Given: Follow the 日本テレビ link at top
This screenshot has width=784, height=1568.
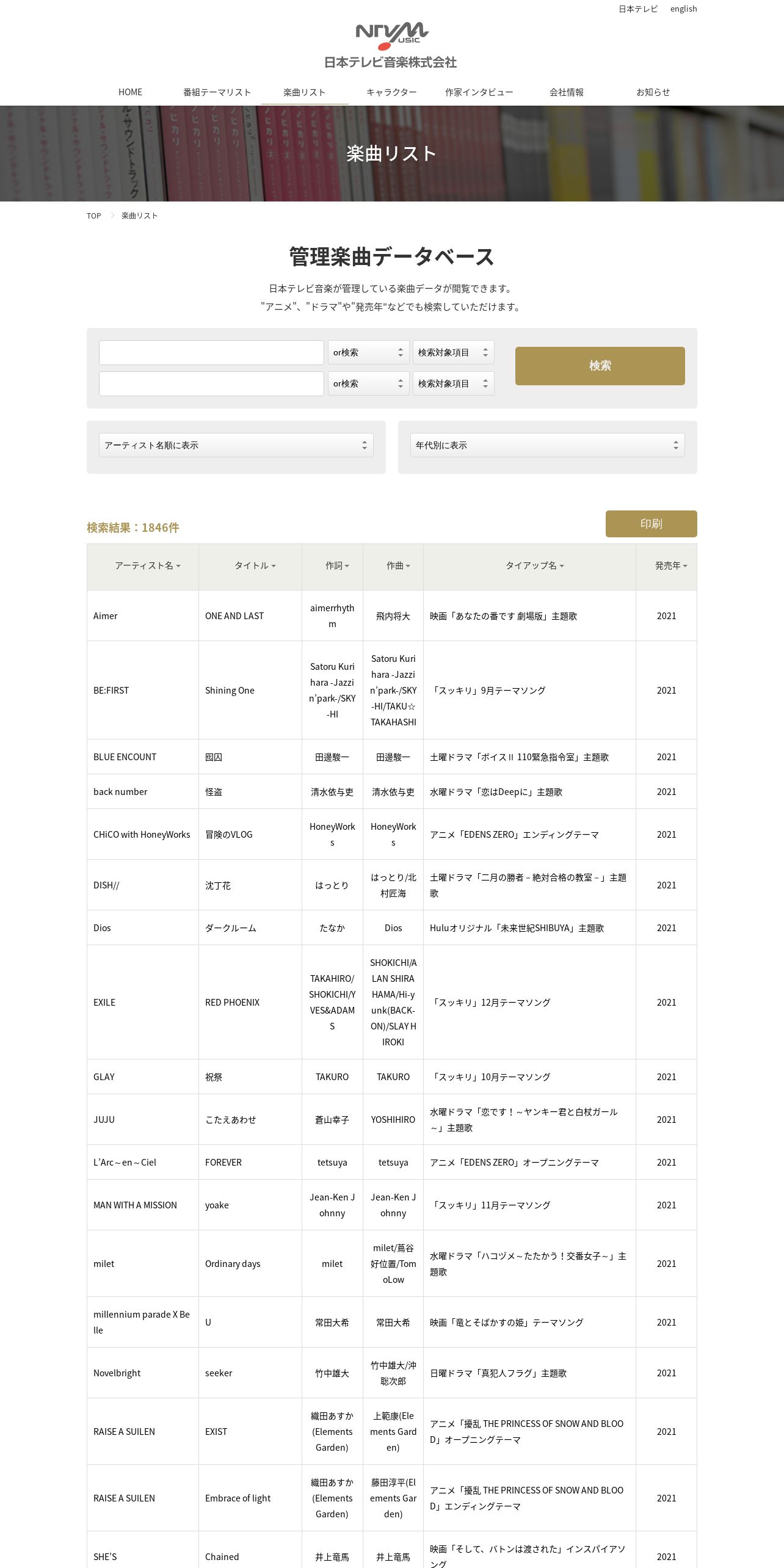Looking at the screenshot, I should 638,9.
